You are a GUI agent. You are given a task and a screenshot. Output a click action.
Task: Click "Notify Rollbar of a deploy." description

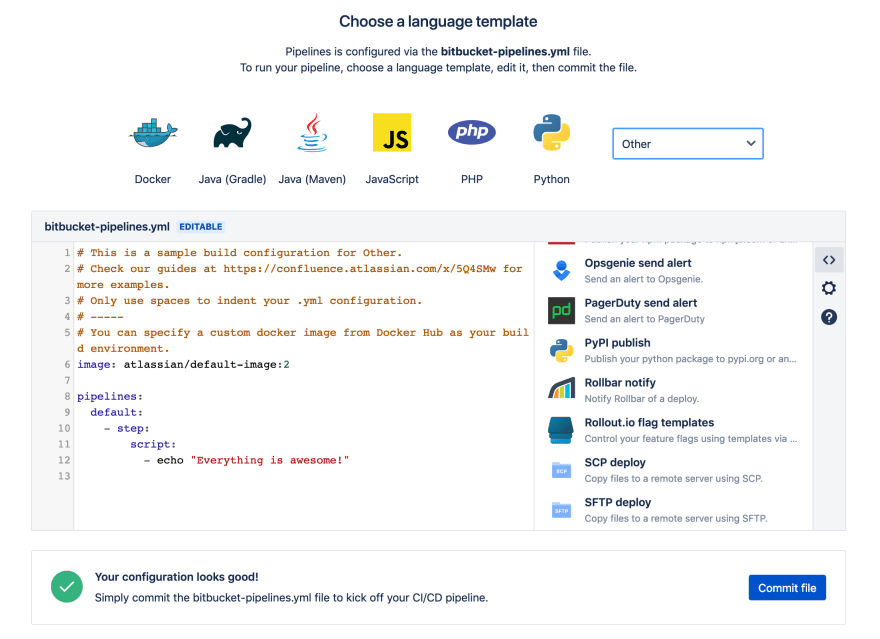click(x=641, y=398)
